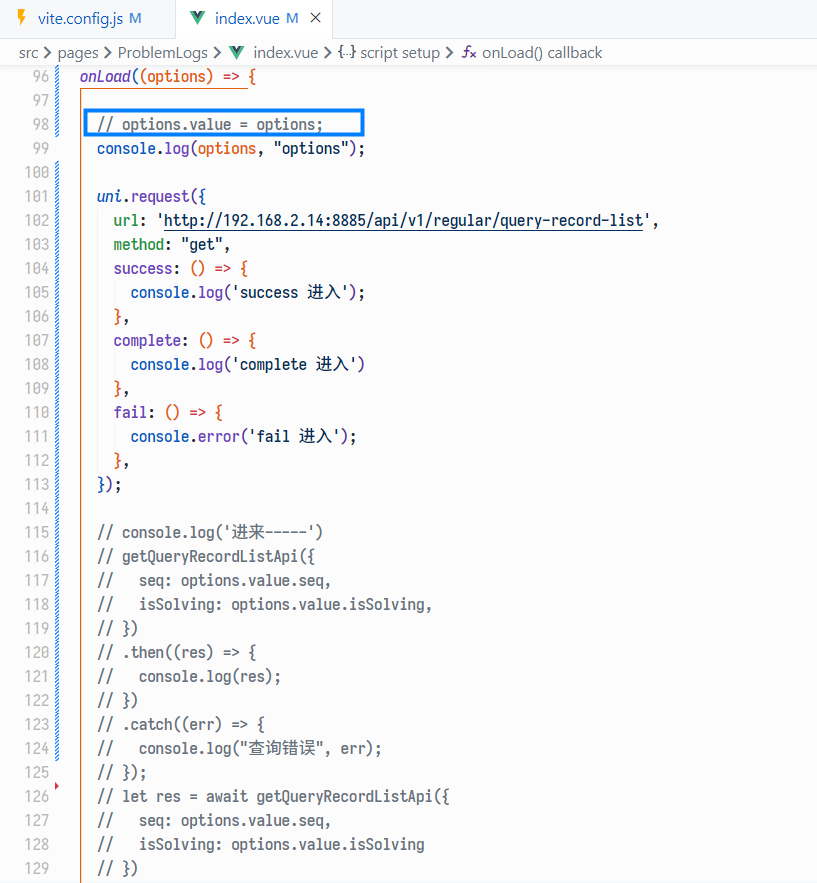
Task: Open the src breadcrumb folder dropdown
Action: (28, 52)
